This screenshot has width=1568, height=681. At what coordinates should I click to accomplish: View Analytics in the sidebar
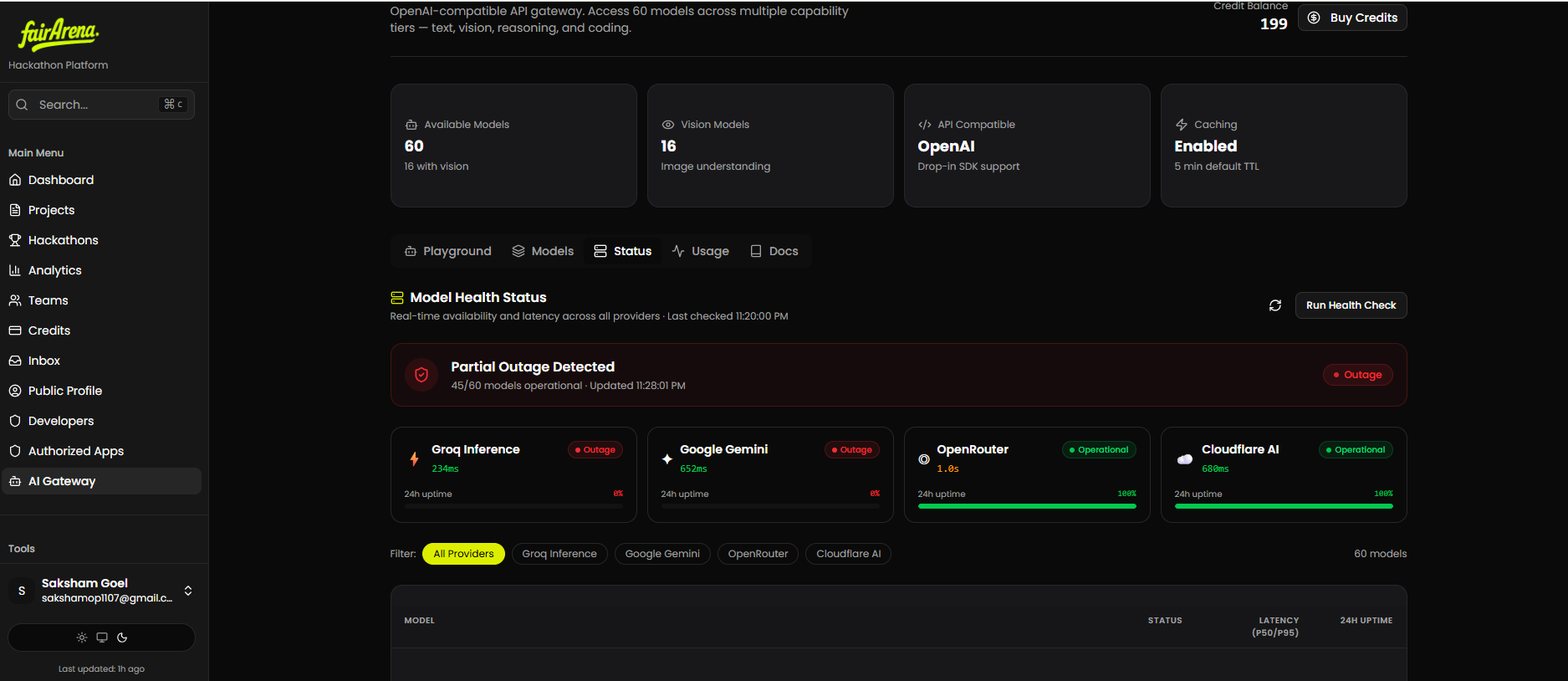pos(101,270)
